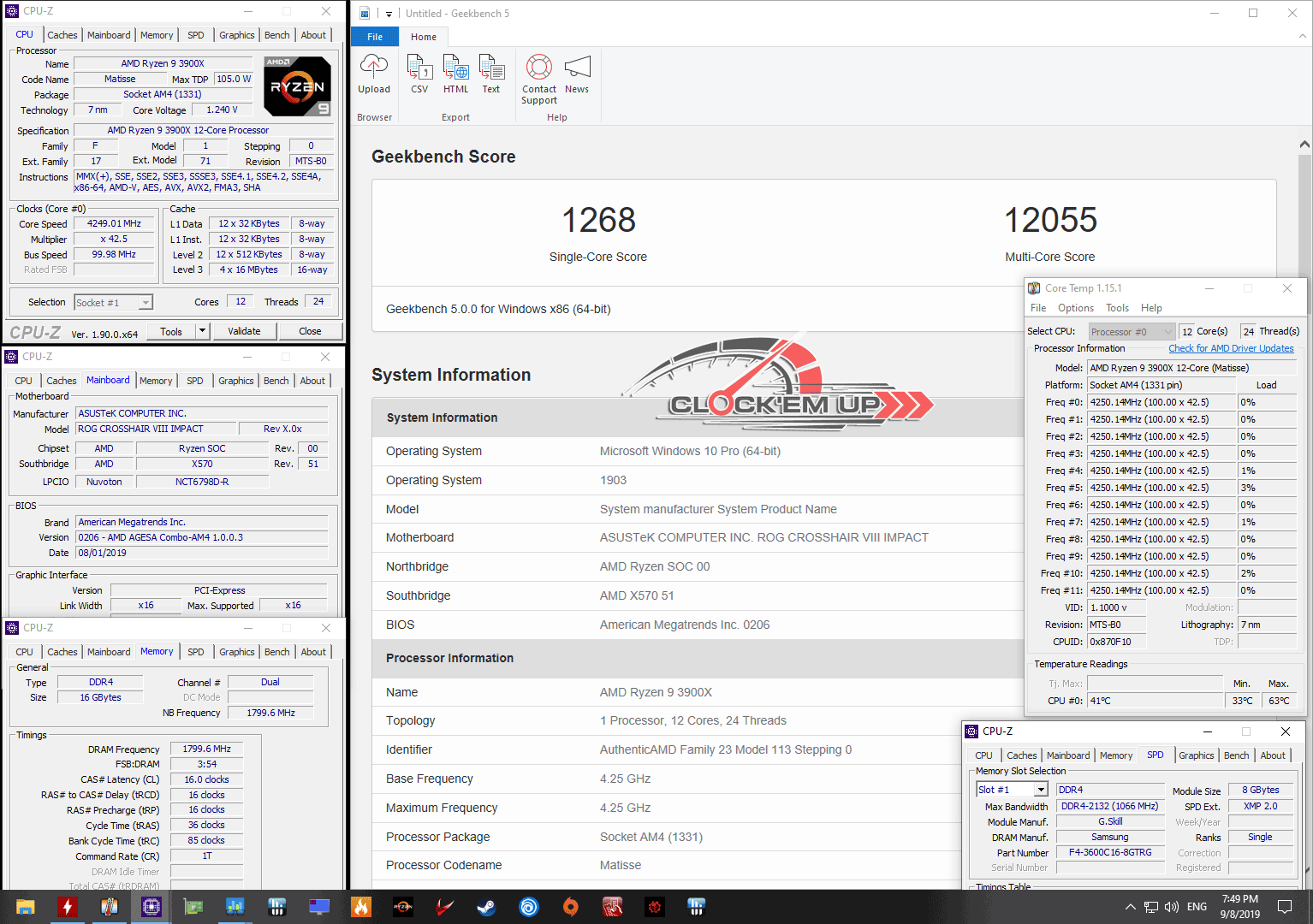Open the File tab in Geekbench
Screen dimensions: 1313x924
click(375, 37)
